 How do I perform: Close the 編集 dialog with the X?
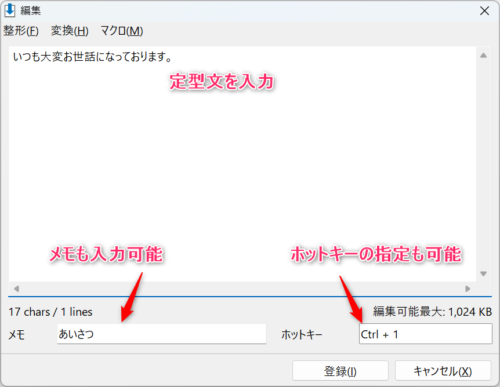pyautogui.click(x=484, y=11)
